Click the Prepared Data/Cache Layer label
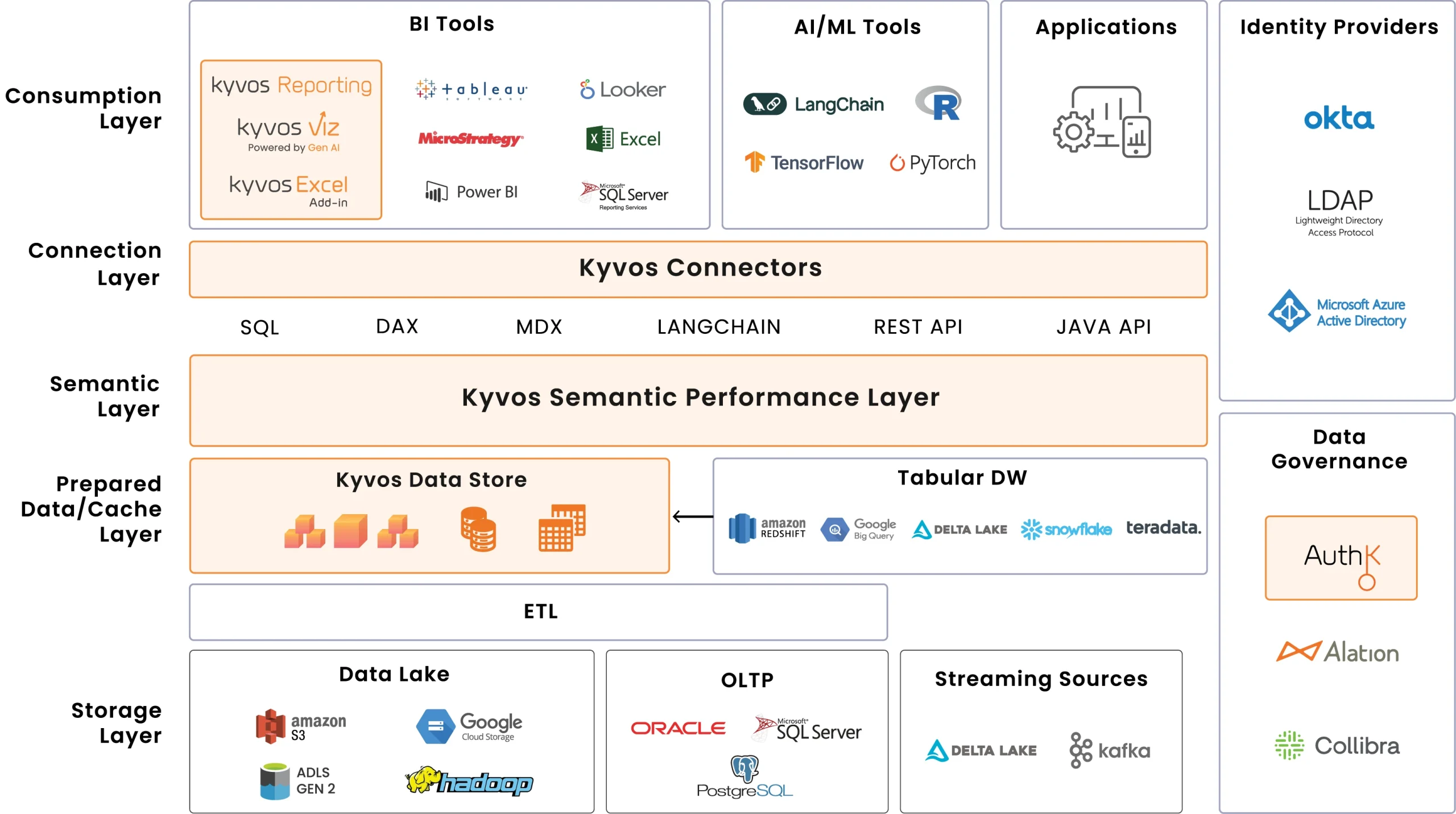 click(x=91, y=509)
